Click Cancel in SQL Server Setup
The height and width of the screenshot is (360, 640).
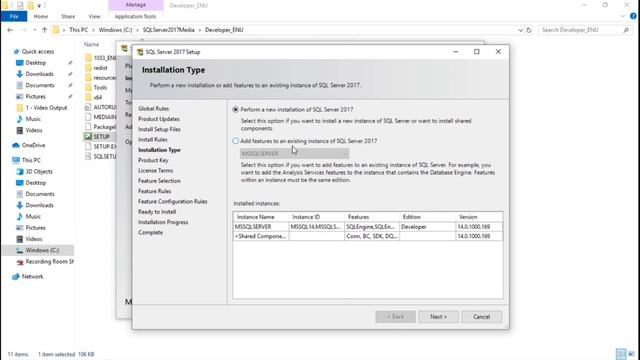tap(482, 317)
